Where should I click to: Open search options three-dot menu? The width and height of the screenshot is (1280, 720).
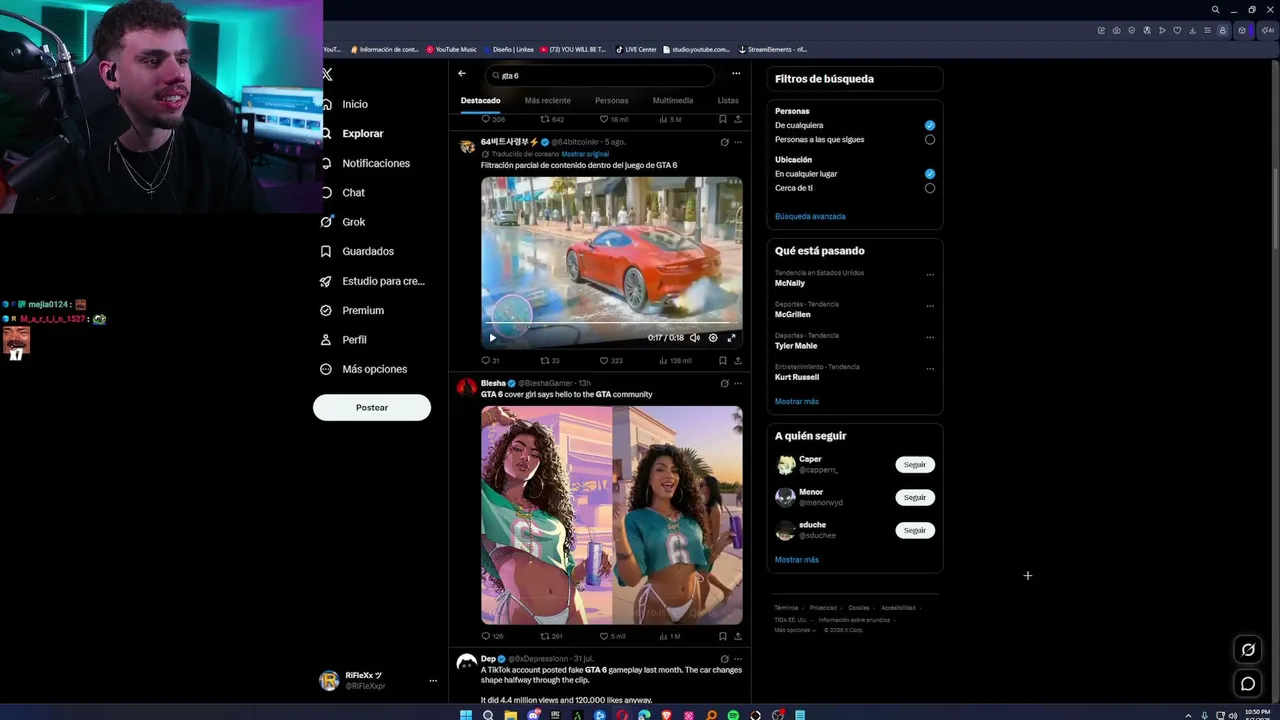[x=736, y=73]
